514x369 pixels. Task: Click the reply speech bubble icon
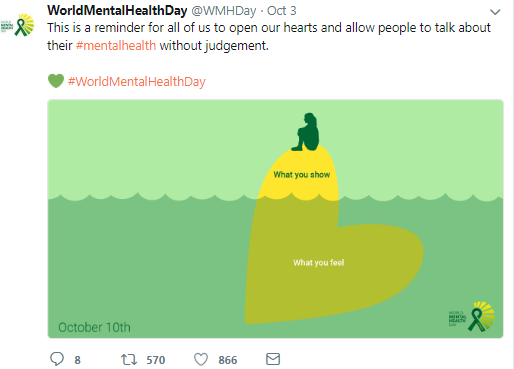pyautogui.click(x=57, y=359)
